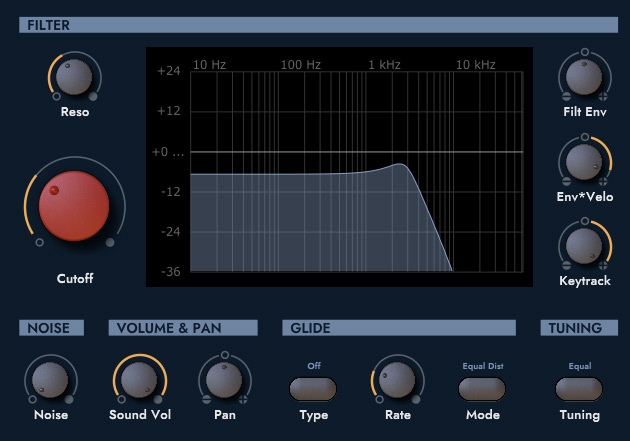630x441 pixels.
Task: Toggle the glide Type button
Action: [x=313, y=388]
